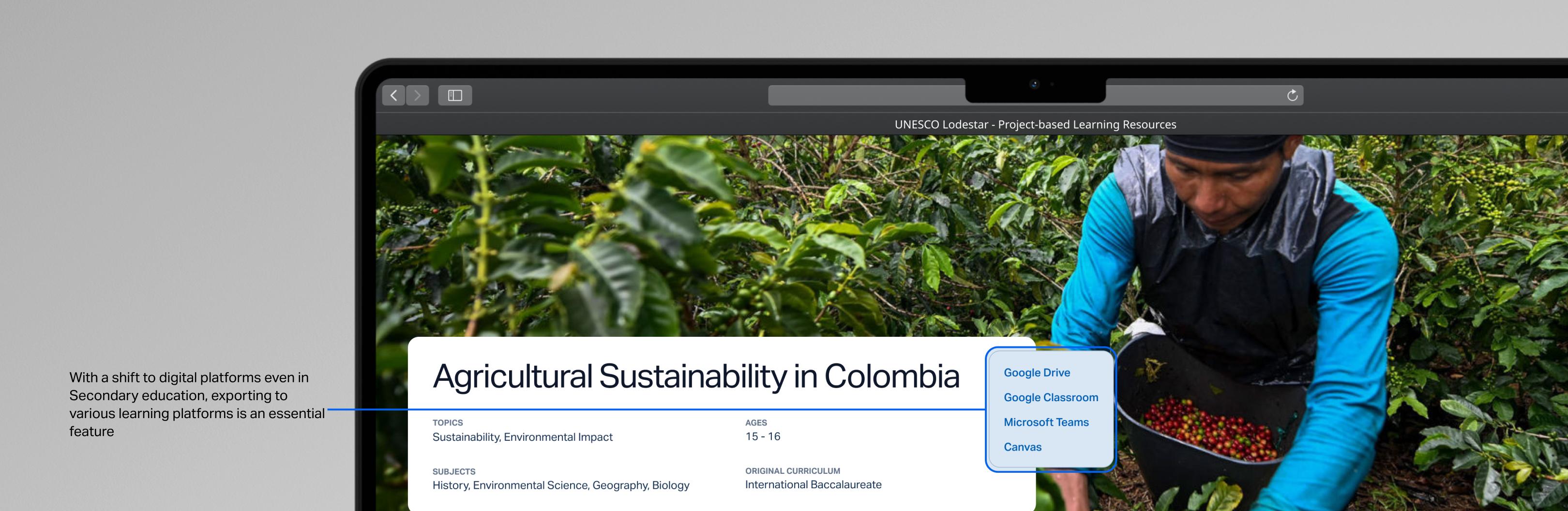Export to Google Classroom
The image size is (1568, 511).
tap(1051, 397)
